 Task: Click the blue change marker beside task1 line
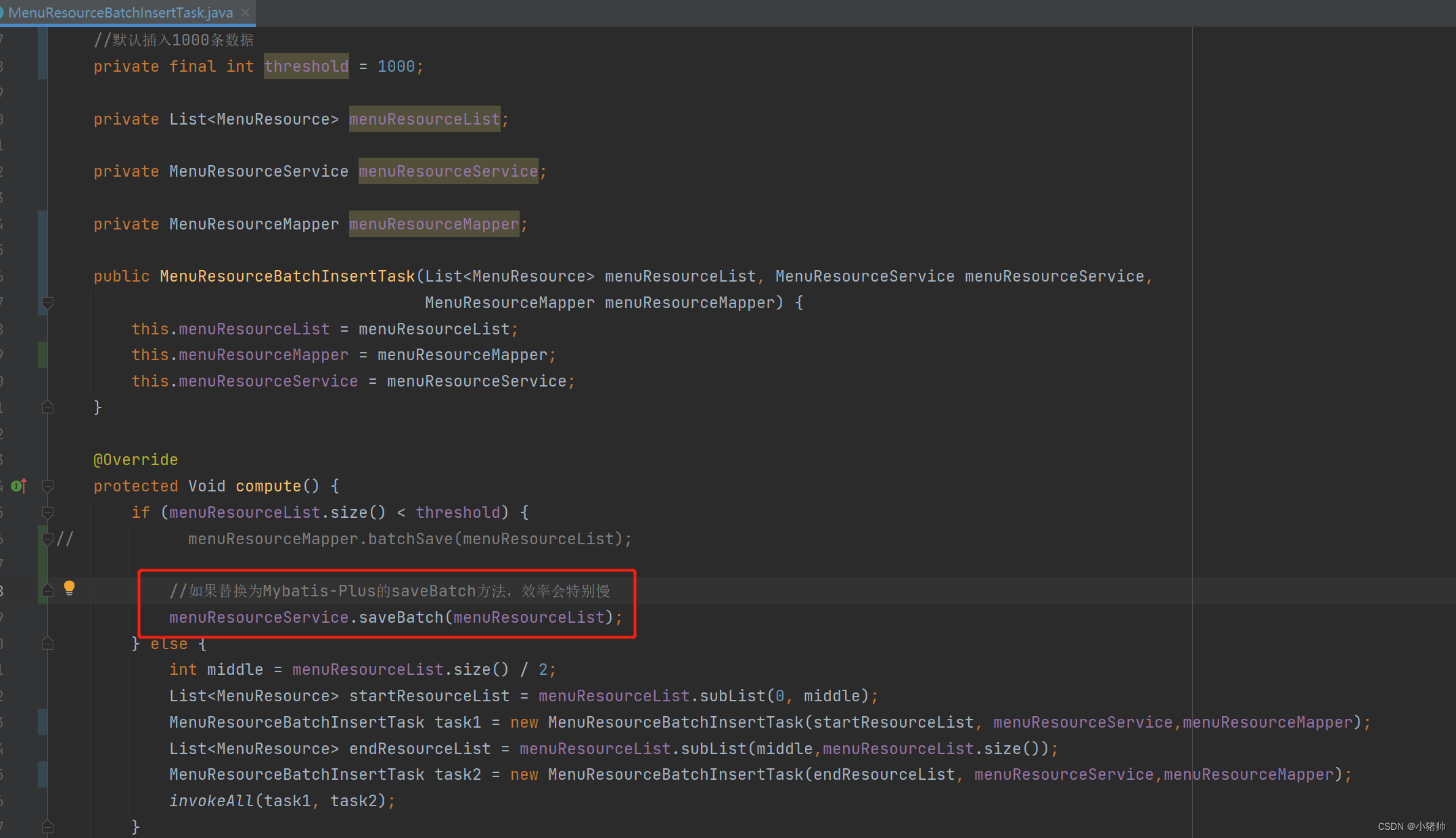pos(43,722)
